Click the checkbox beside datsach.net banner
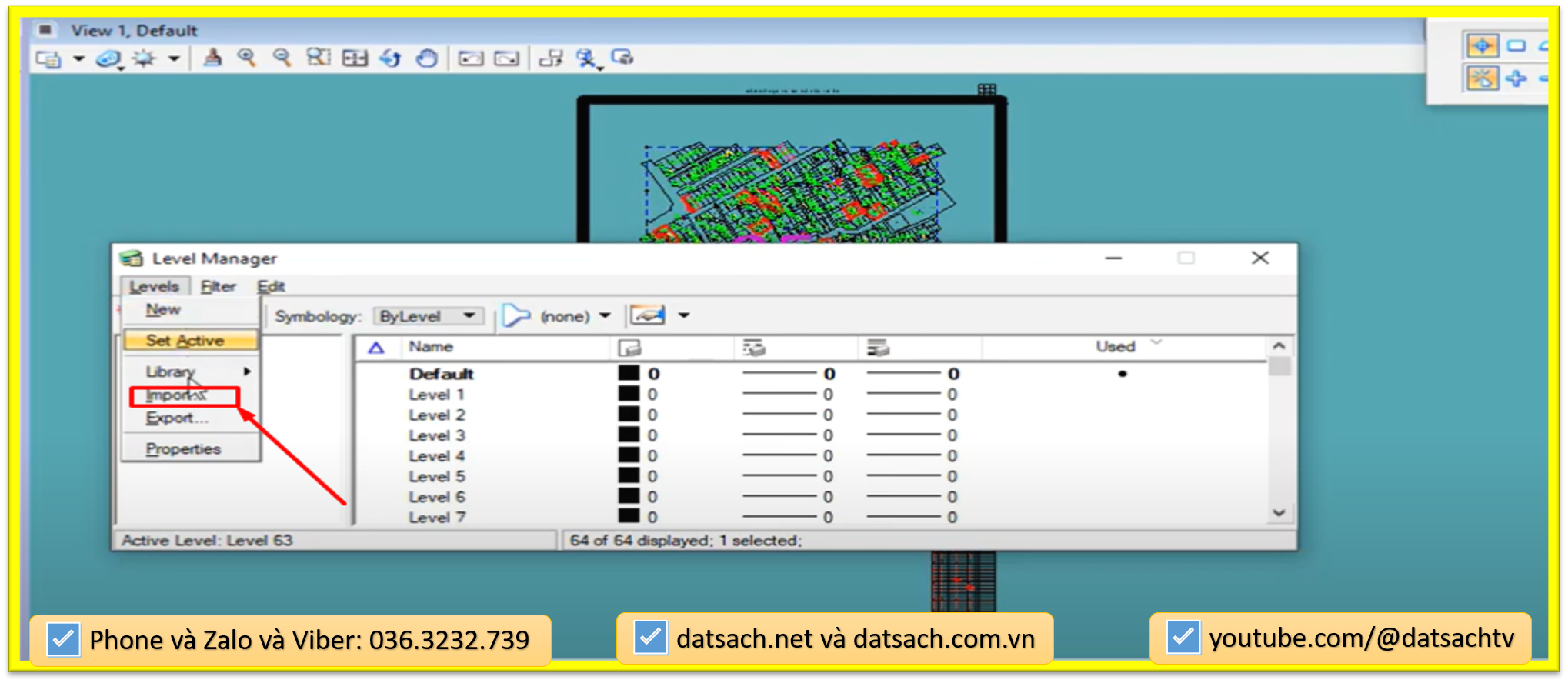The height and width of the screenshot is (683, 1568). click(x=650, y=638)
